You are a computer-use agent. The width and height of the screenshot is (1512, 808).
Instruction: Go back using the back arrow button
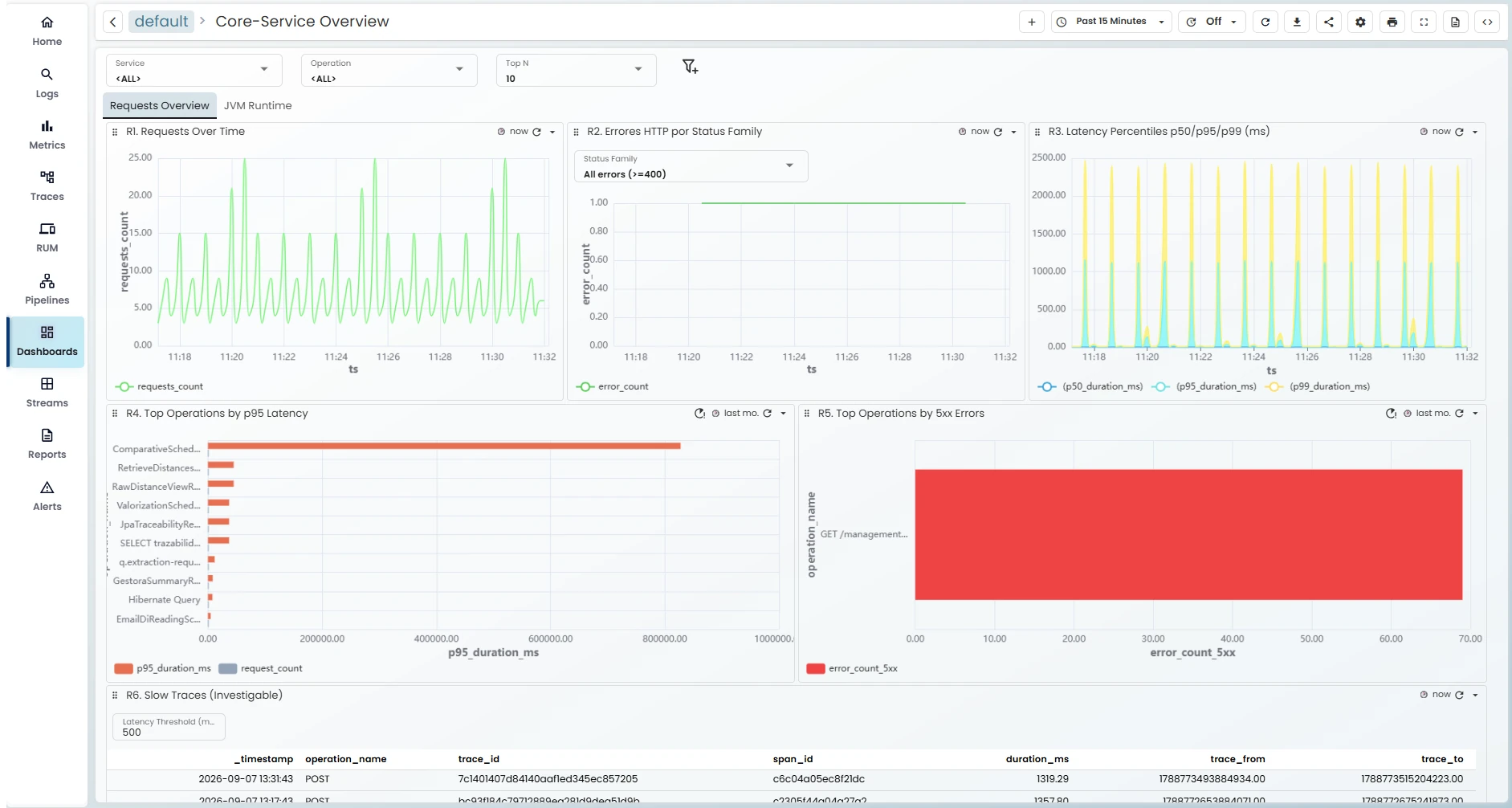[x=113, y=22]
